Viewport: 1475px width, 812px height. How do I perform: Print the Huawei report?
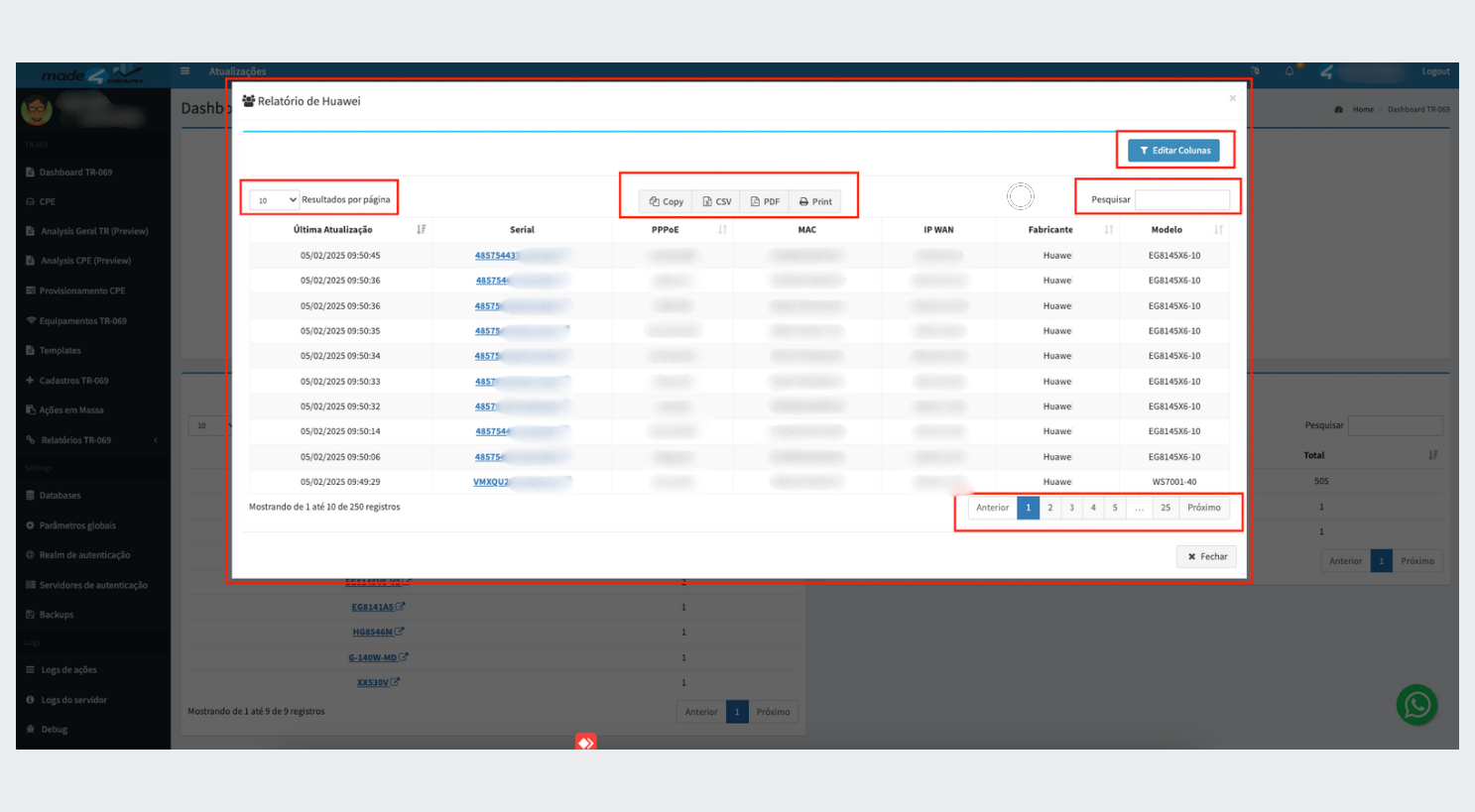click(x=815, y=201)
